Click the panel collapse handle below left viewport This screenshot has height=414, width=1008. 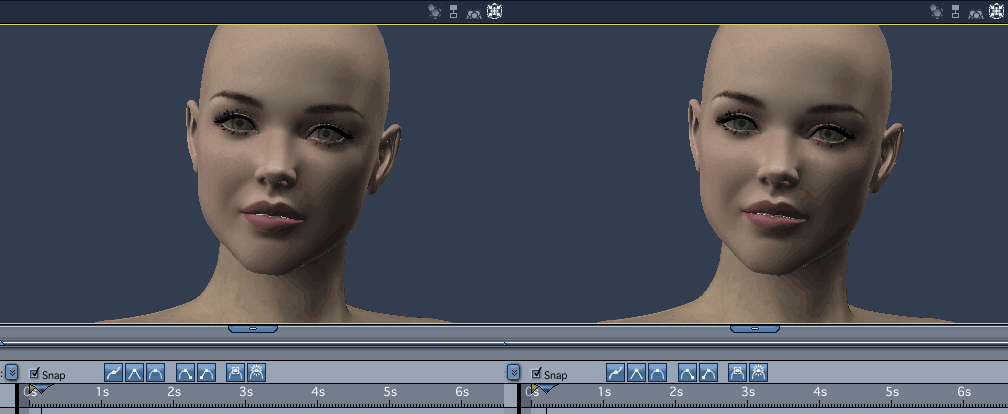253,328
